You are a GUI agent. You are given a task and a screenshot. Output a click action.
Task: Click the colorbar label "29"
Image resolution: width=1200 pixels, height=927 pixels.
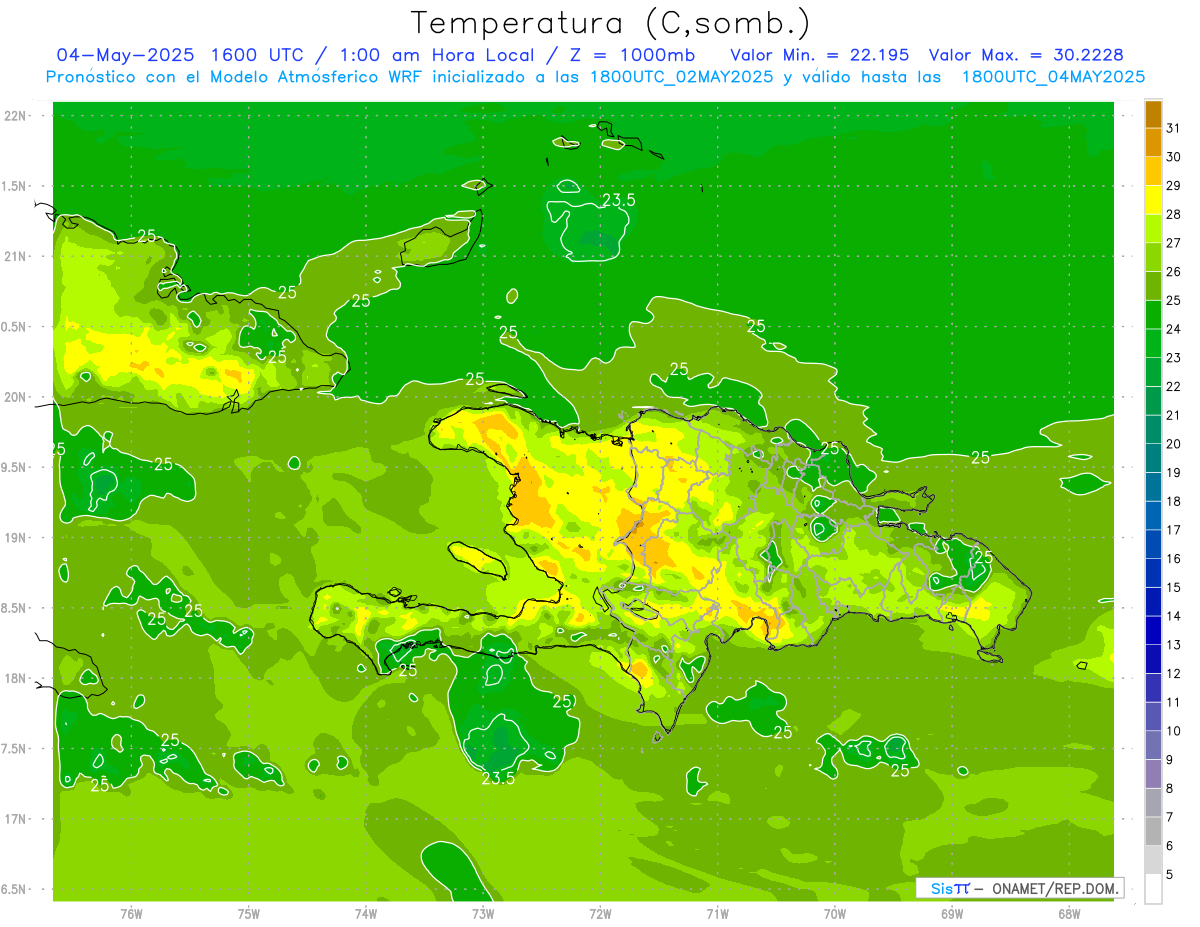coord(1174,185)
